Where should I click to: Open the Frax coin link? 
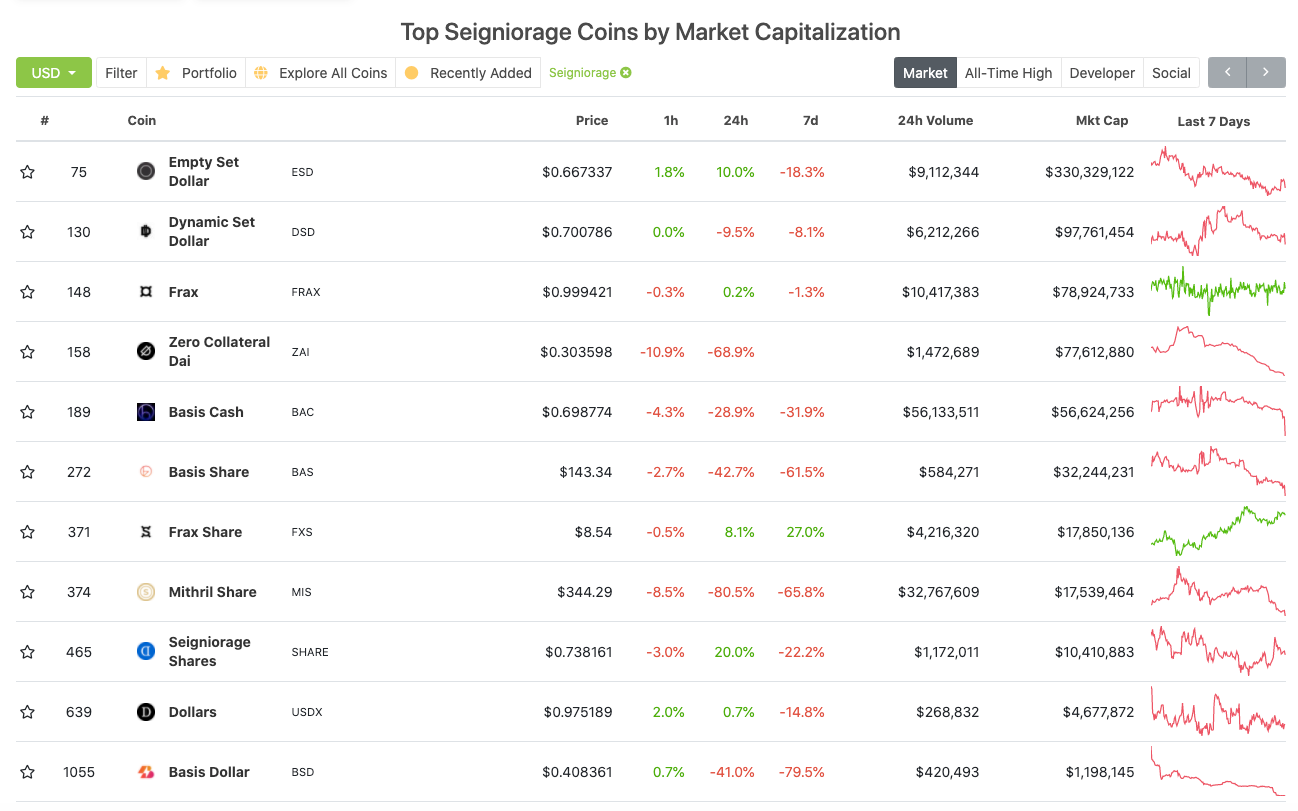[184, 292]
